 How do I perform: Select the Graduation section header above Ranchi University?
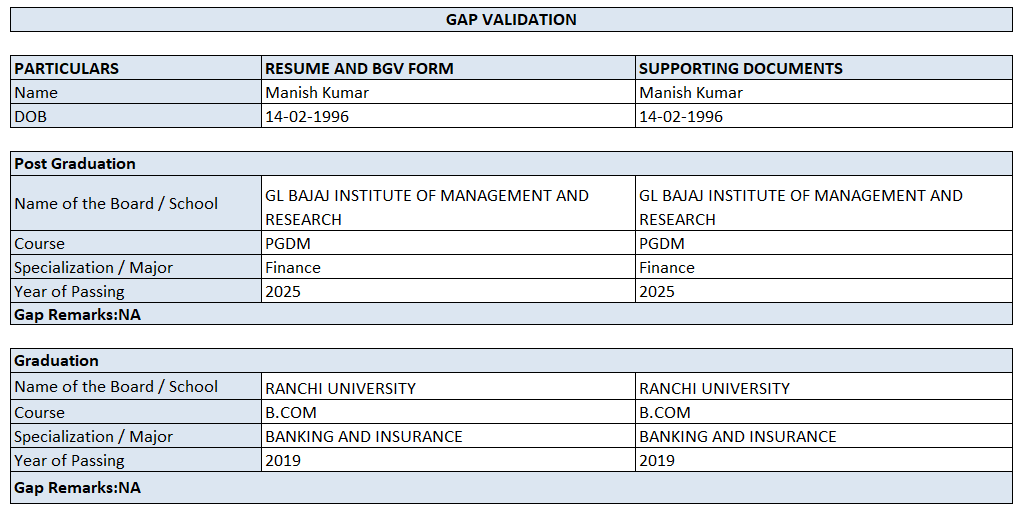click(57, 361)
